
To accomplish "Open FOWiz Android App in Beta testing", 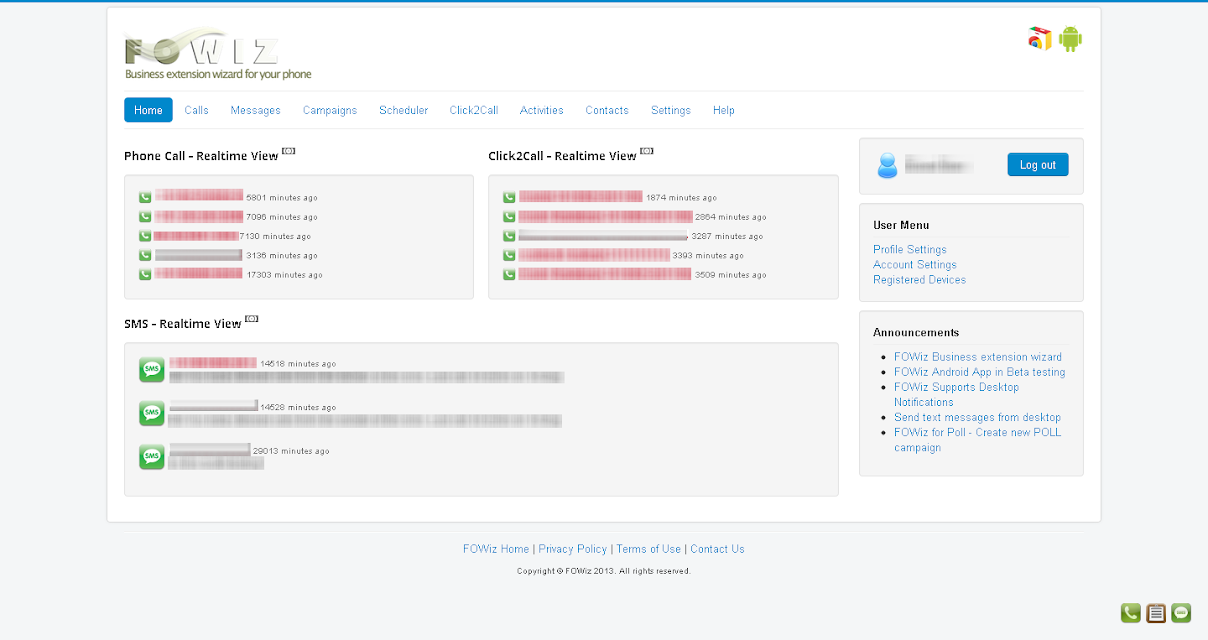I will (980, 372).
